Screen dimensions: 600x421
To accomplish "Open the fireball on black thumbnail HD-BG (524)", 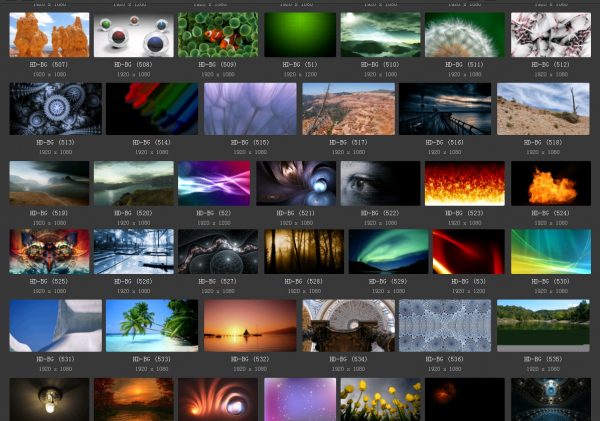I will tap(551, 183).
